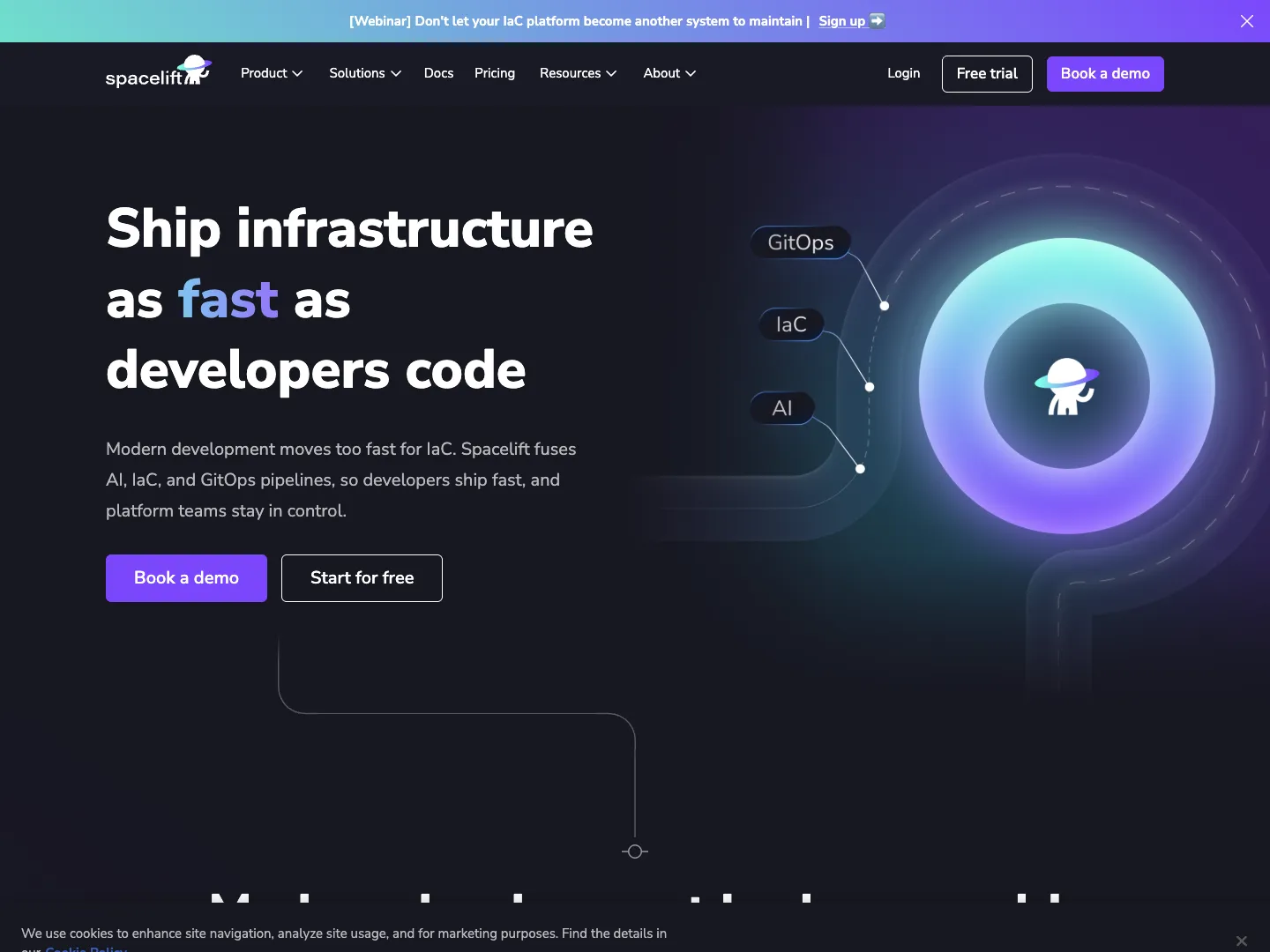Go to the Pricing page

click(495, 73)
